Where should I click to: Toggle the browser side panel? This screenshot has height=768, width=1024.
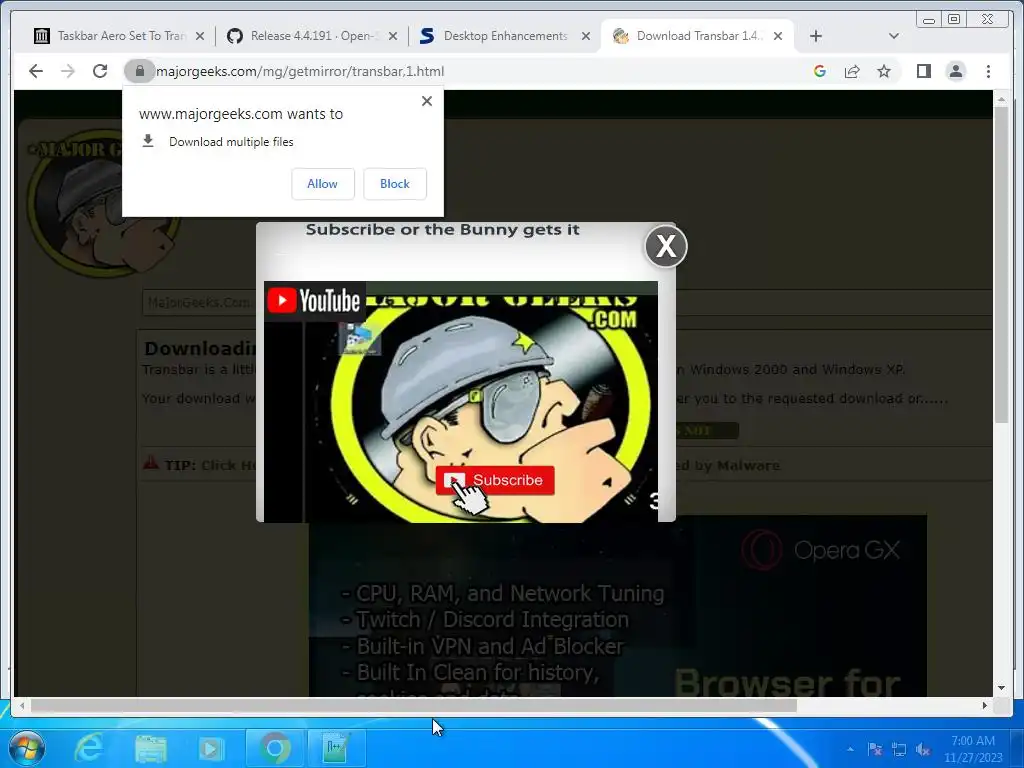[x=923, y=71]
